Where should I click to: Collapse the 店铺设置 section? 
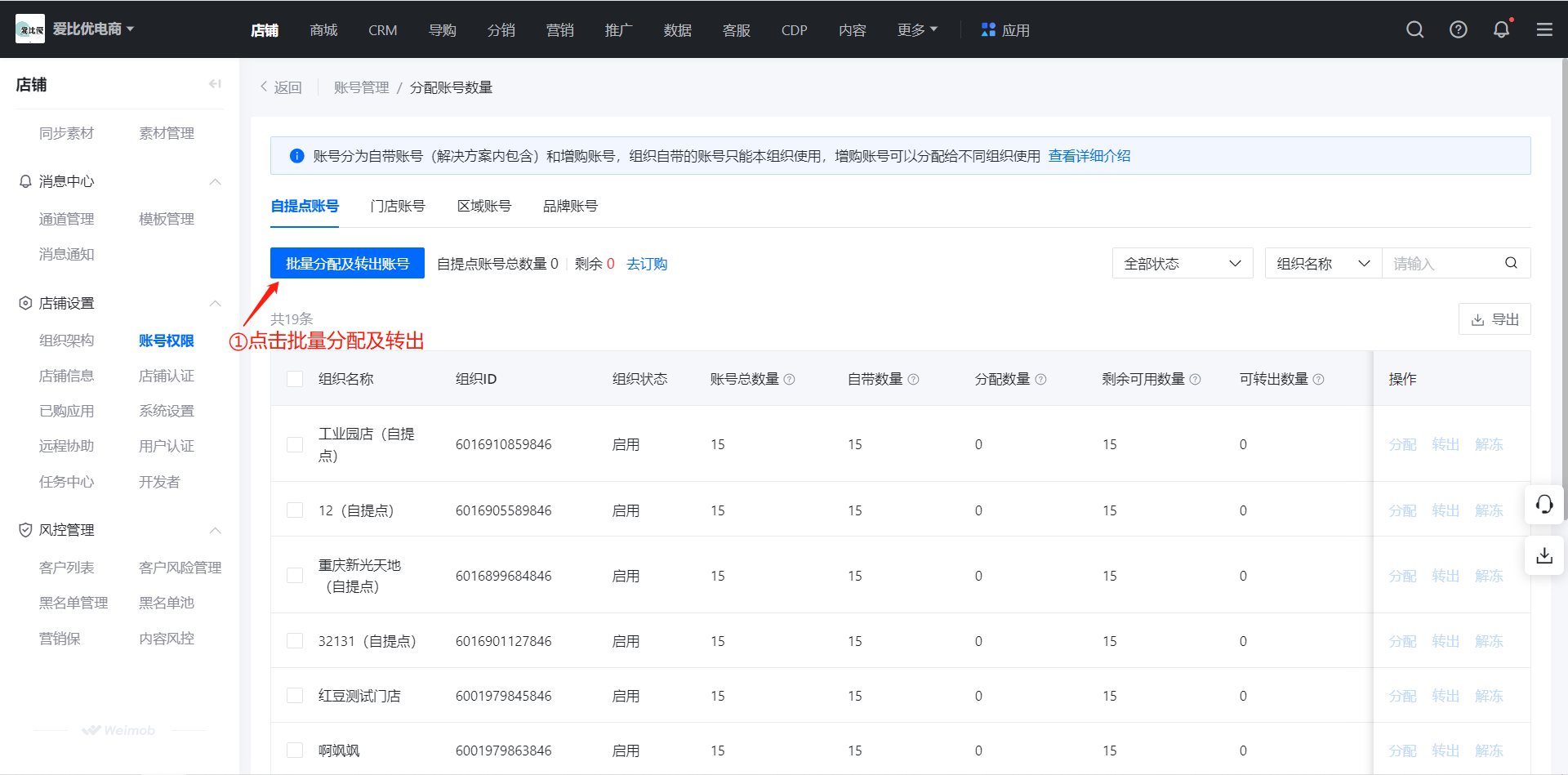pyautogui.click(x=215, y=303)
